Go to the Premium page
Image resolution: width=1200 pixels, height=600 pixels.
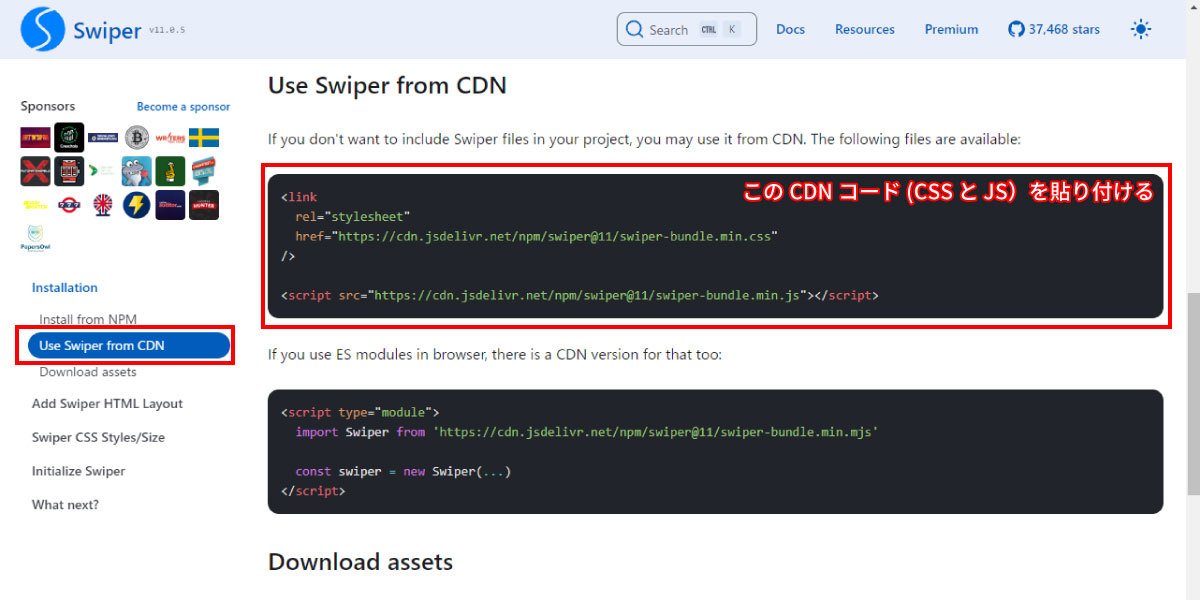951,29
